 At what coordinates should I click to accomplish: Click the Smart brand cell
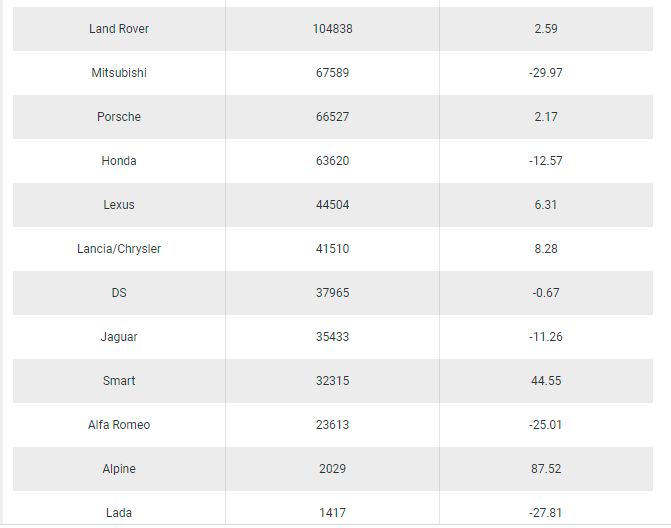coord(119,381)
